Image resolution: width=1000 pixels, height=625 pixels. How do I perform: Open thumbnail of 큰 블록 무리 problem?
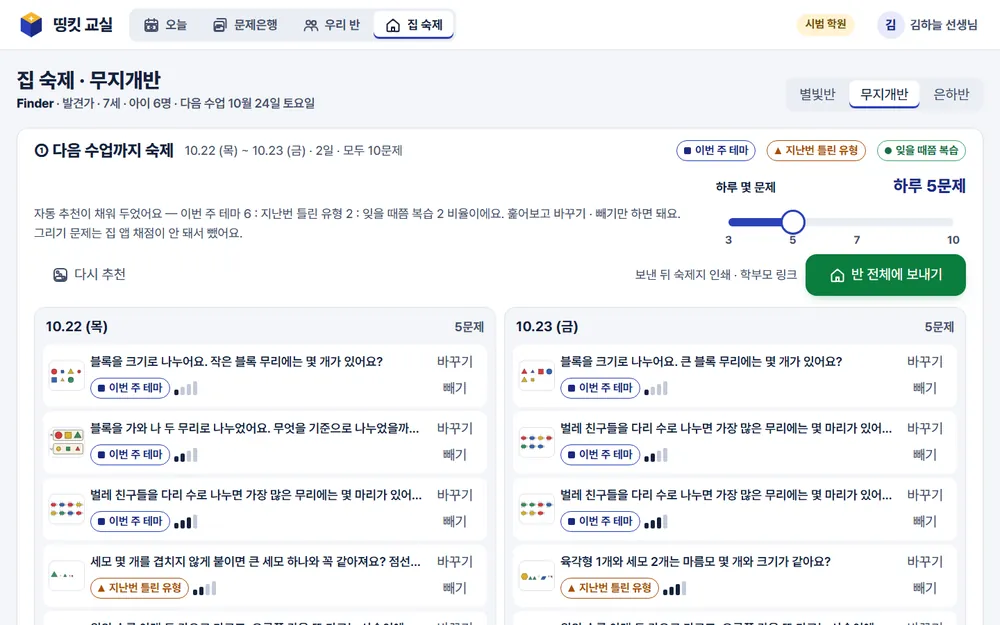[x=536, y=376]
